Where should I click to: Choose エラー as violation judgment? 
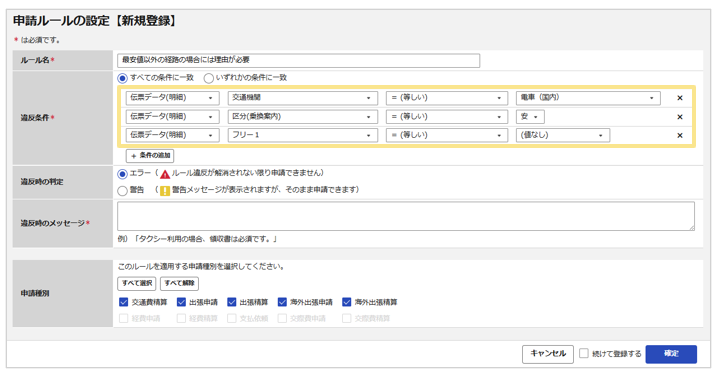pos(122,174)
